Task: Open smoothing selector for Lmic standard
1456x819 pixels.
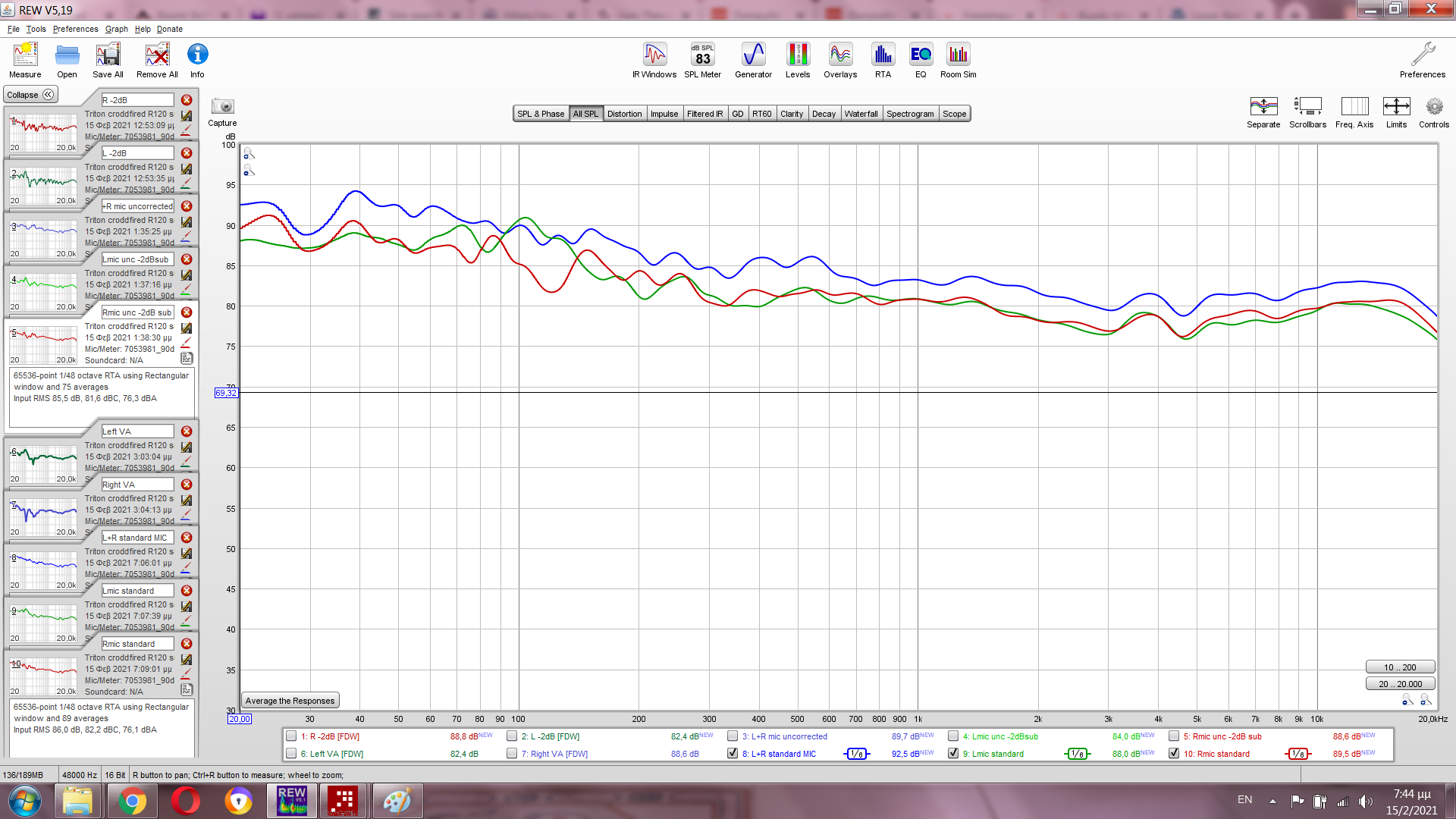Action: click(x=1077, y=754)
